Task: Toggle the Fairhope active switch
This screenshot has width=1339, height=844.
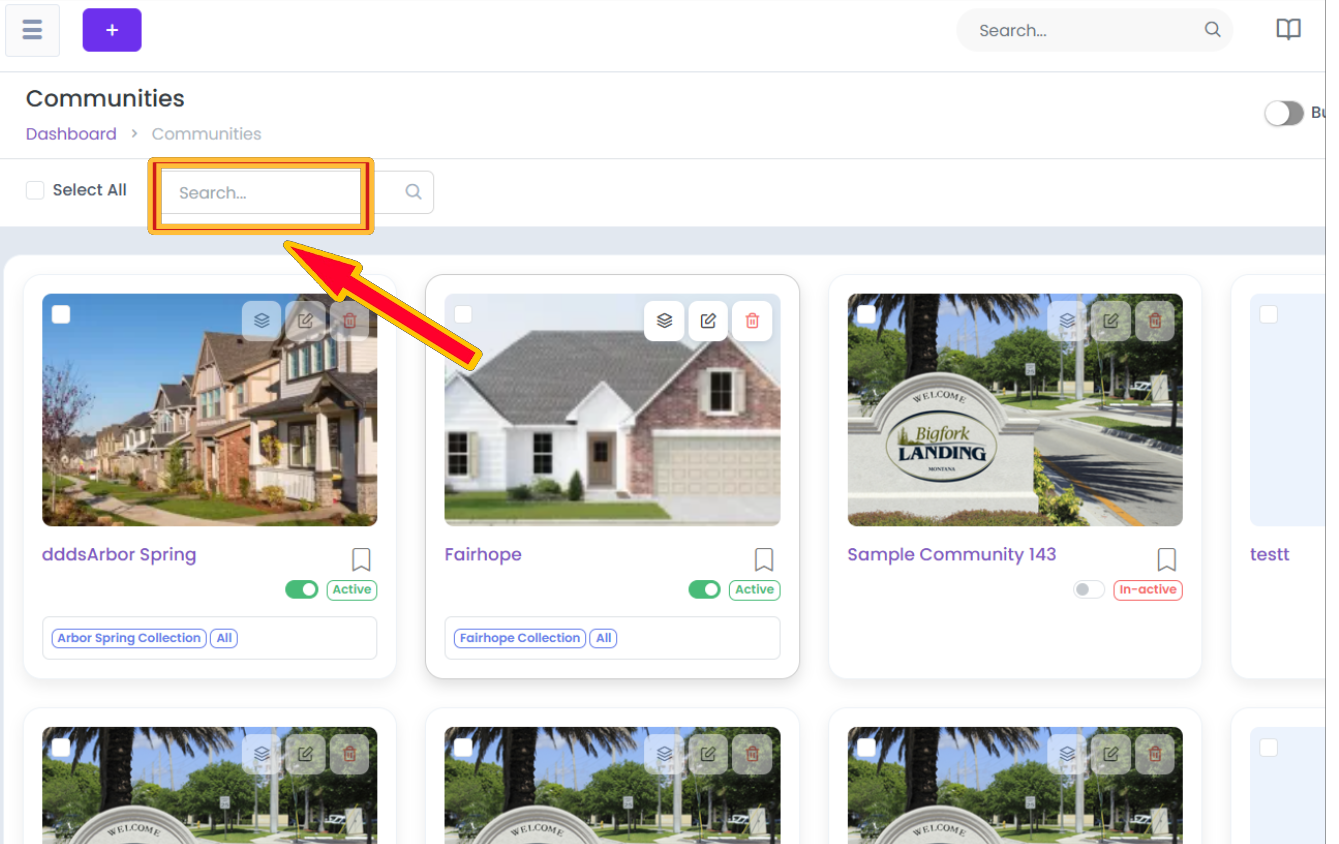Action: coord(705,590)
